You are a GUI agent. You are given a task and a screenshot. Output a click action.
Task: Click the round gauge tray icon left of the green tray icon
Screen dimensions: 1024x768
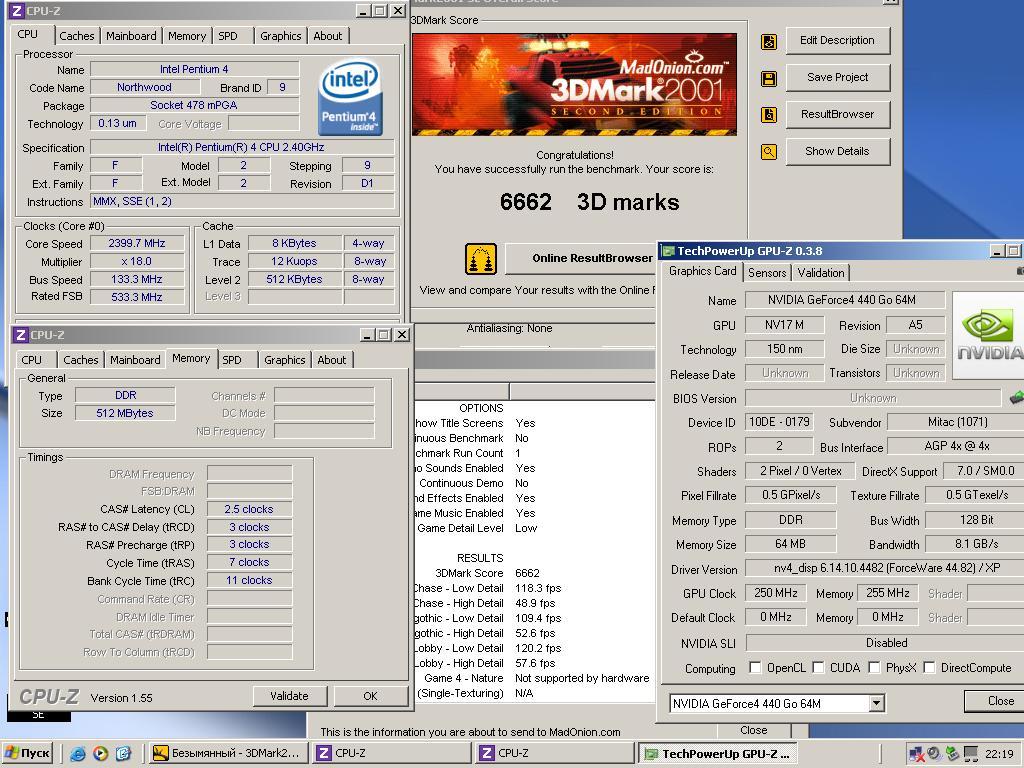[x=935, y=754]
